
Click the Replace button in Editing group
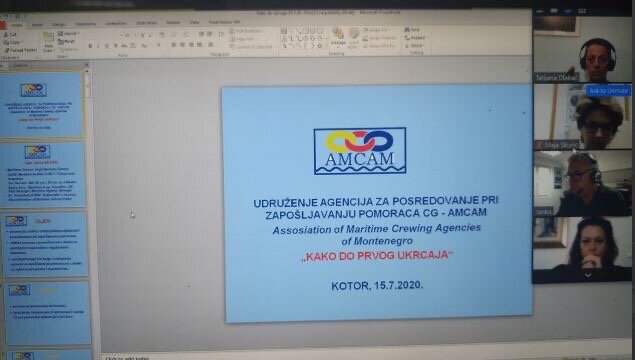(x=416, y=38)
